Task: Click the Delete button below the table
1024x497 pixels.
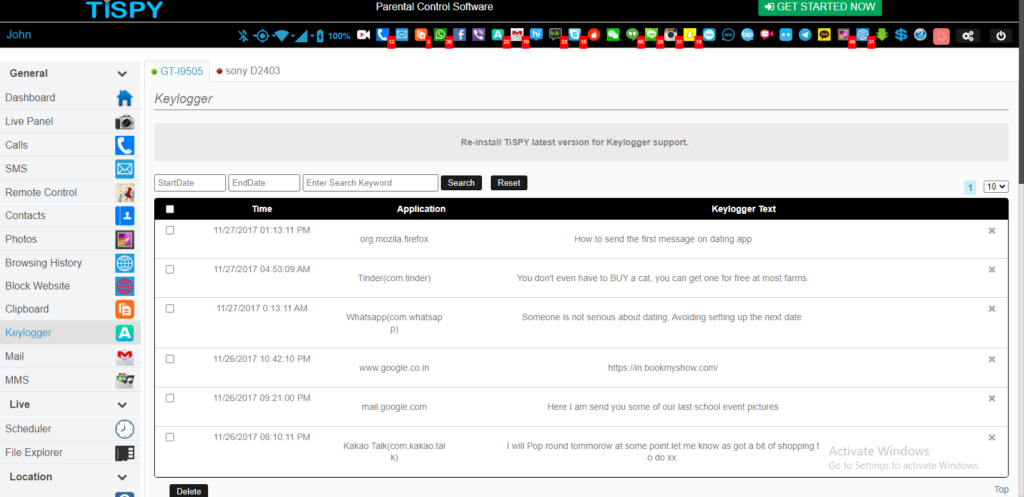Action: 189,491
